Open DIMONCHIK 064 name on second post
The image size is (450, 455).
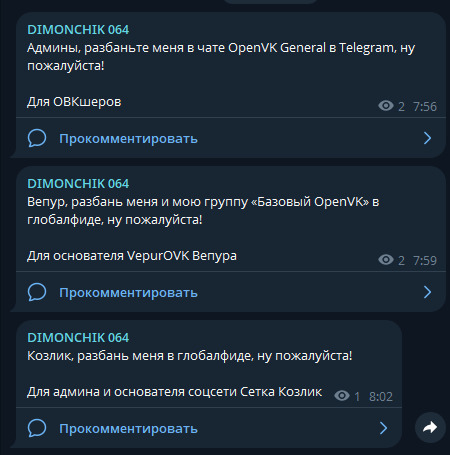point(78,184)
